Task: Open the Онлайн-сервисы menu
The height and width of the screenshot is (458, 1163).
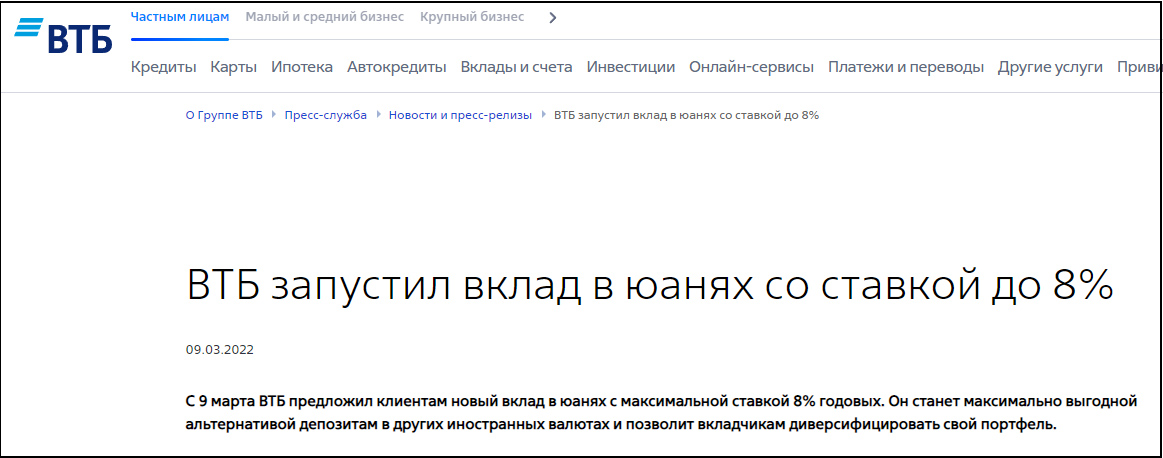Action: pyautogui.click(x=751, y=68)
